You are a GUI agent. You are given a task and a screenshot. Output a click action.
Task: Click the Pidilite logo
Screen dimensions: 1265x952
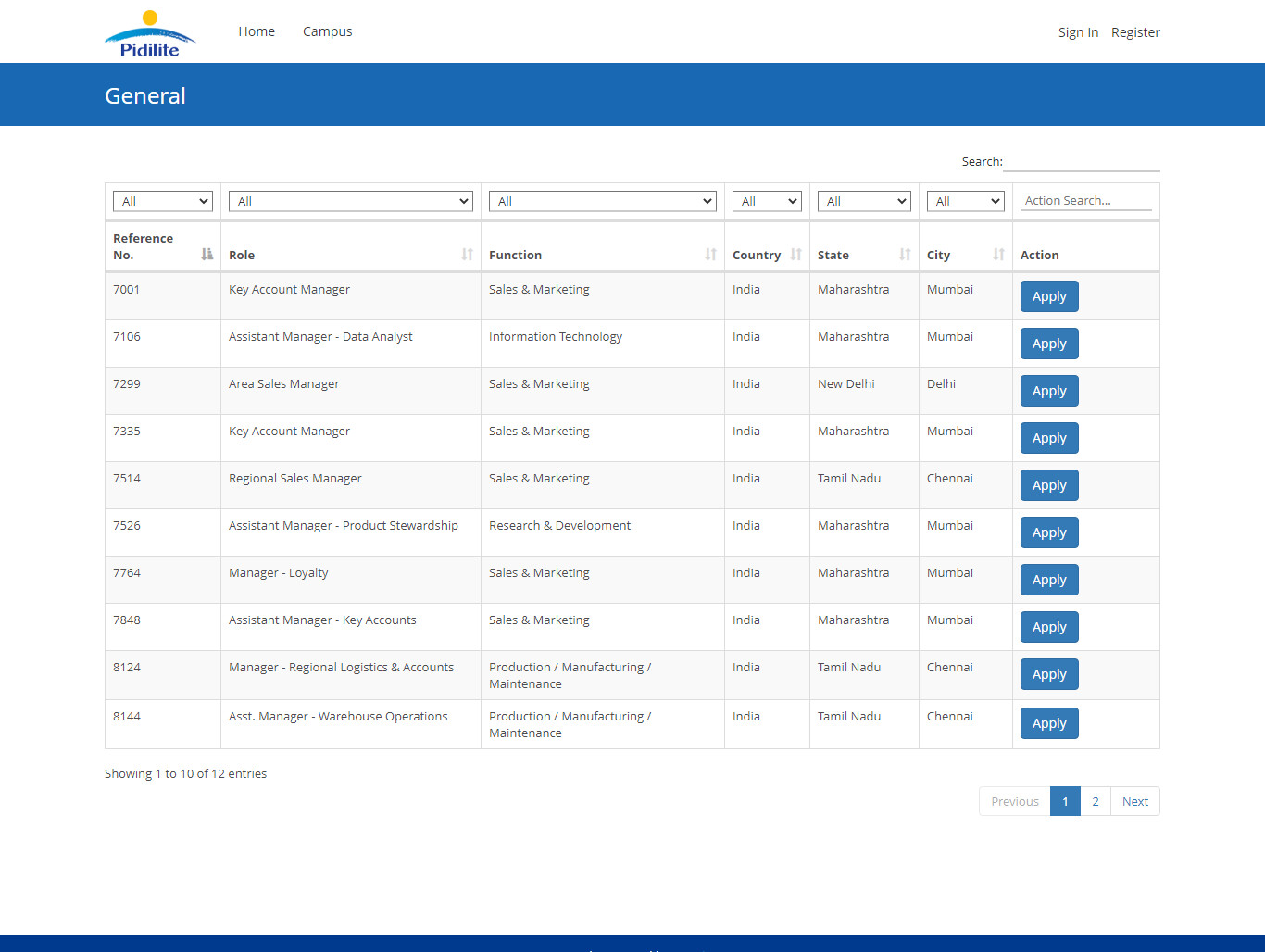(150, 34)
